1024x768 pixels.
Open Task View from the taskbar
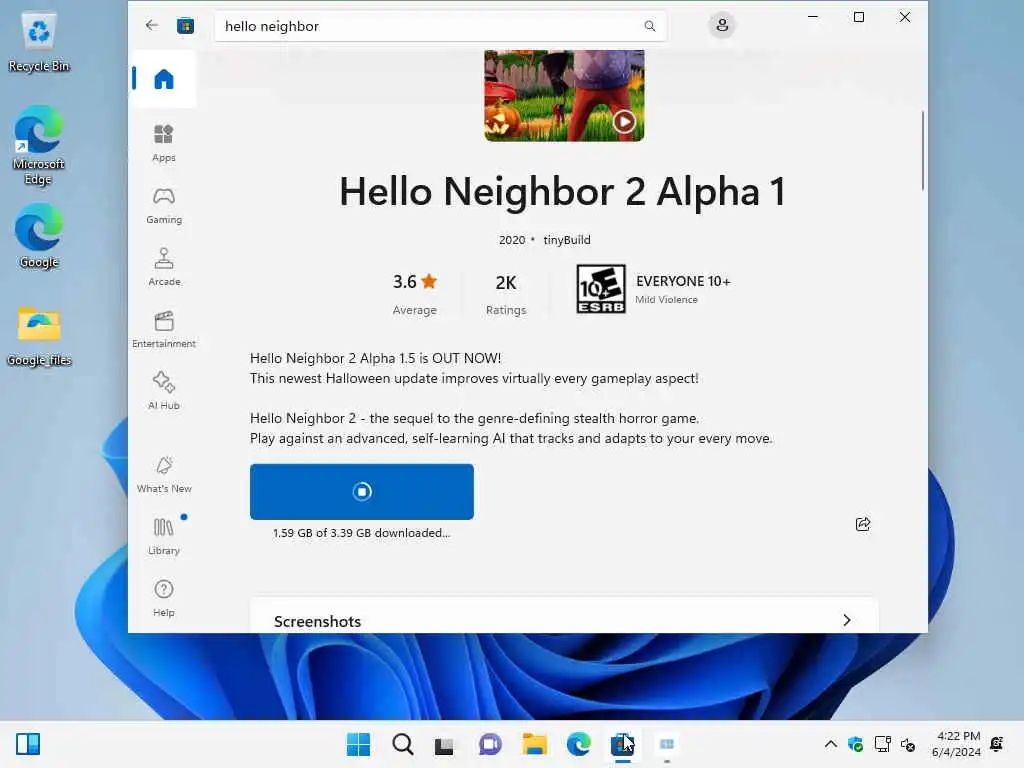(444, 745)
